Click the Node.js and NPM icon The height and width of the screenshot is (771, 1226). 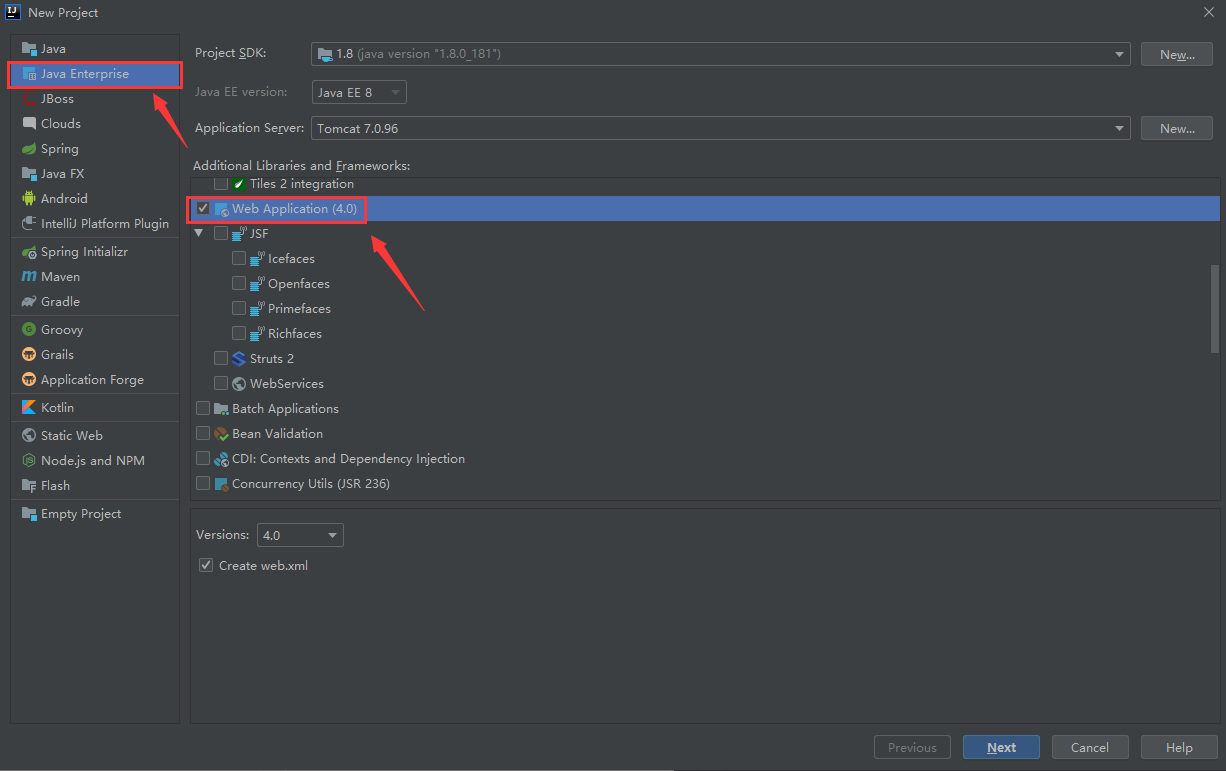click(x=29, y=461)
